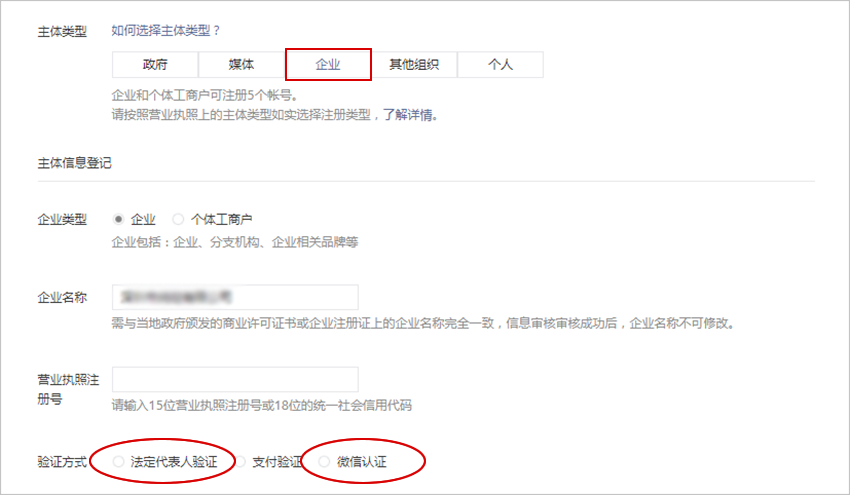The width and height of the screenshot is (850, 495).
Task: Click the 营业执照注册号 field label
Action: point(68,389)
